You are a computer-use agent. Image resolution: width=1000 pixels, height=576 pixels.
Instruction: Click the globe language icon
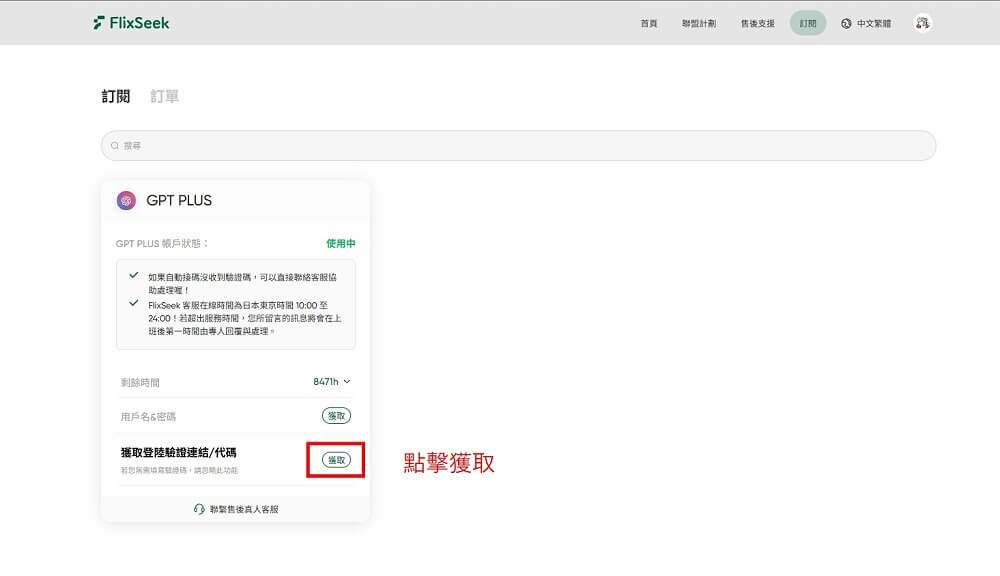(846, 24)
